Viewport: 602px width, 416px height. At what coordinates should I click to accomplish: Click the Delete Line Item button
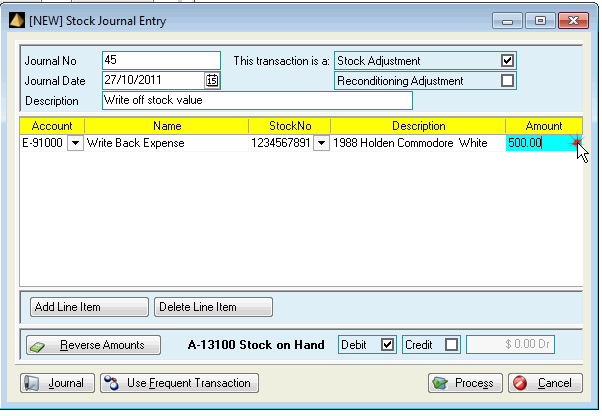click(213, 307)
